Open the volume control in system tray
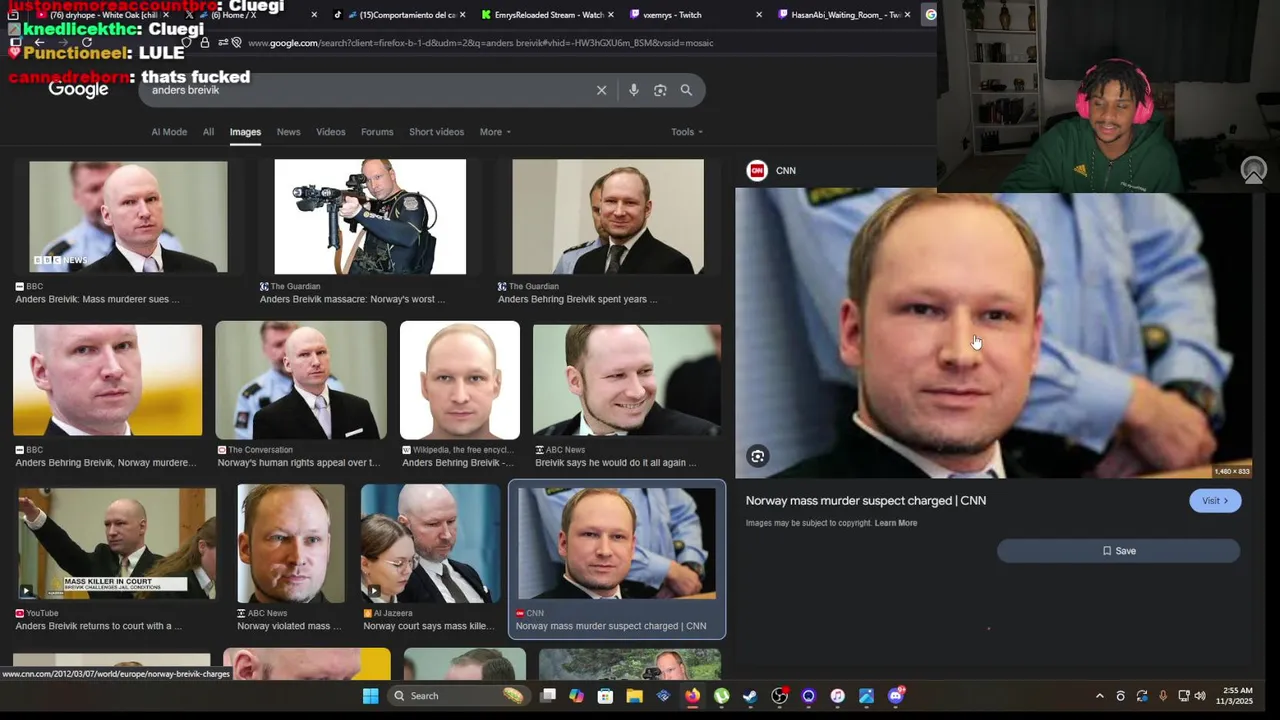 1200,696
